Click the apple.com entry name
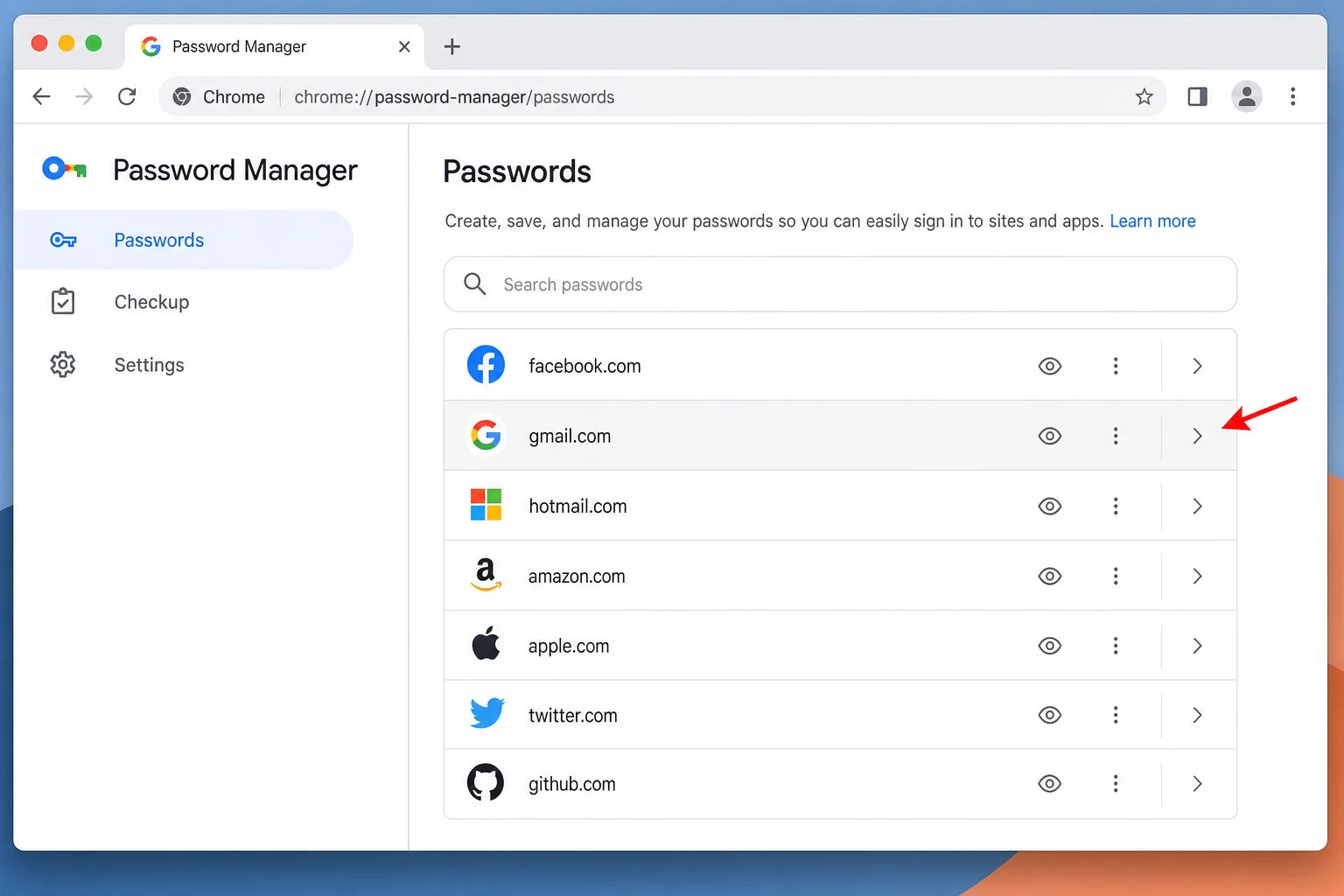This screenshot has width=1344, height=896. [x=569, y=646]
